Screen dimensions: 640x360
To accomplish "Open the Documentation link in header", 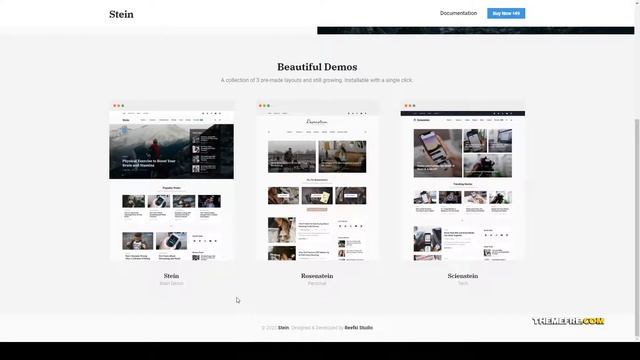I will pyautogui.click(x=458, y=13).
